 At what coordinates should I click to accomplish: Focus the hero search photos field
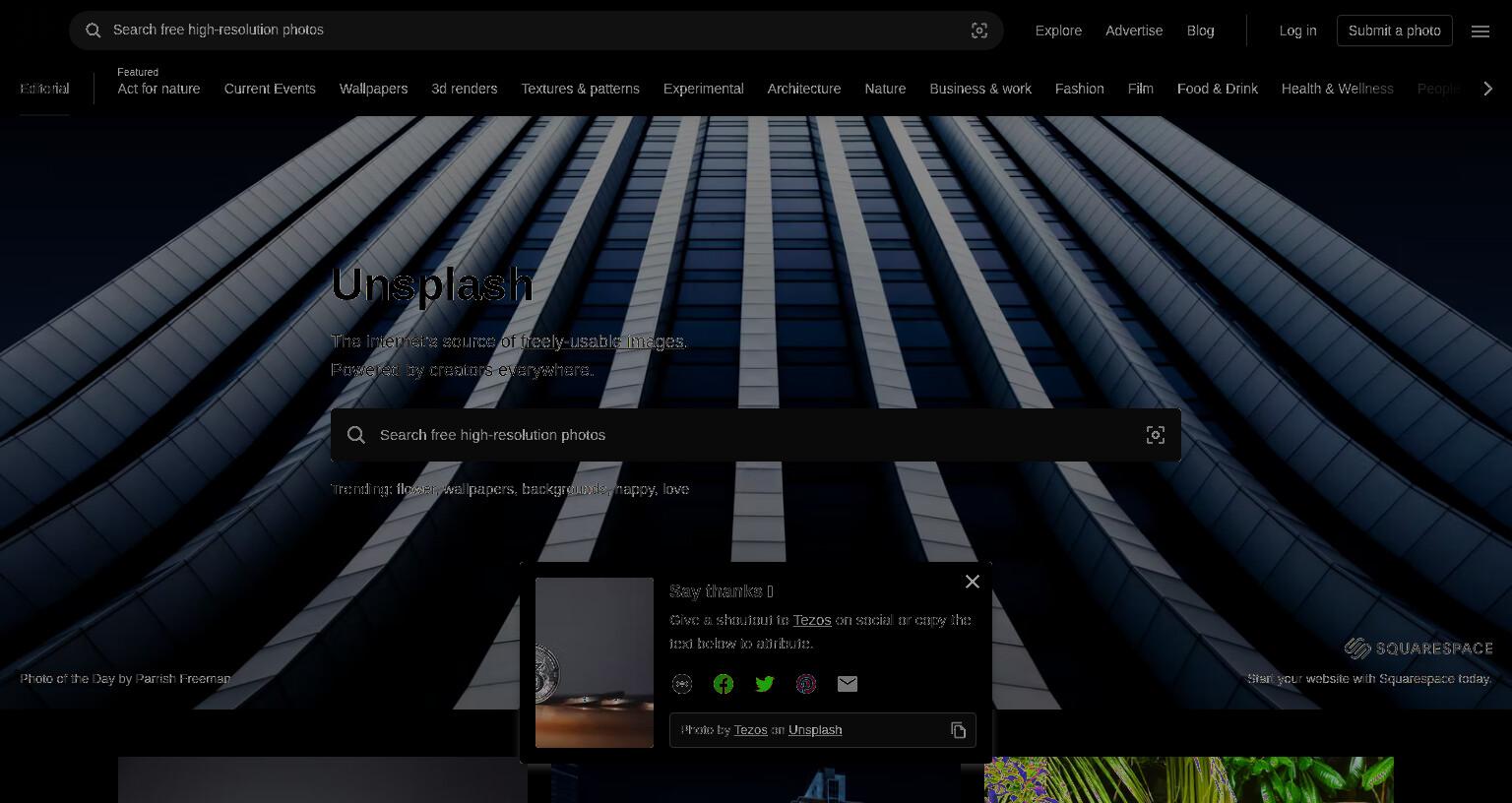coord(756,435)
